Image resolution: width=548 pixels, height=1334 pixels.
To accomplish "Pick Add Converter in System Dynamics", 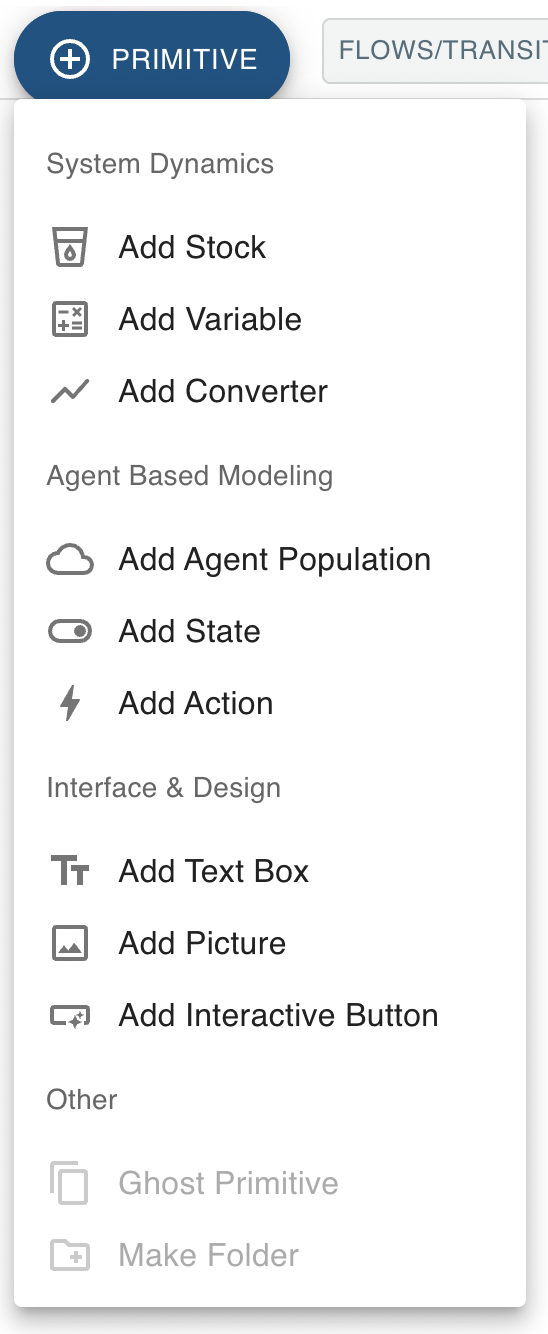I will [270, 391].
